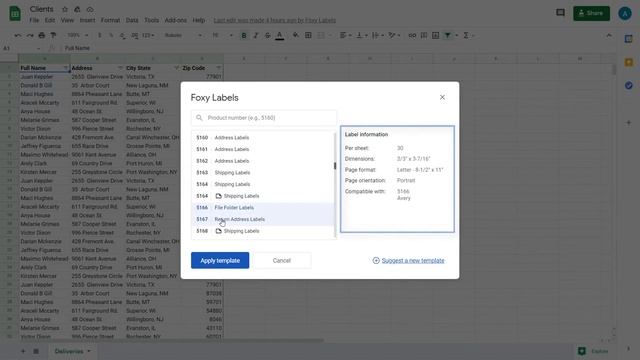640x360 pixels.
Task: Select the 5167 Return Address Labels template
Action: point(263,219)
